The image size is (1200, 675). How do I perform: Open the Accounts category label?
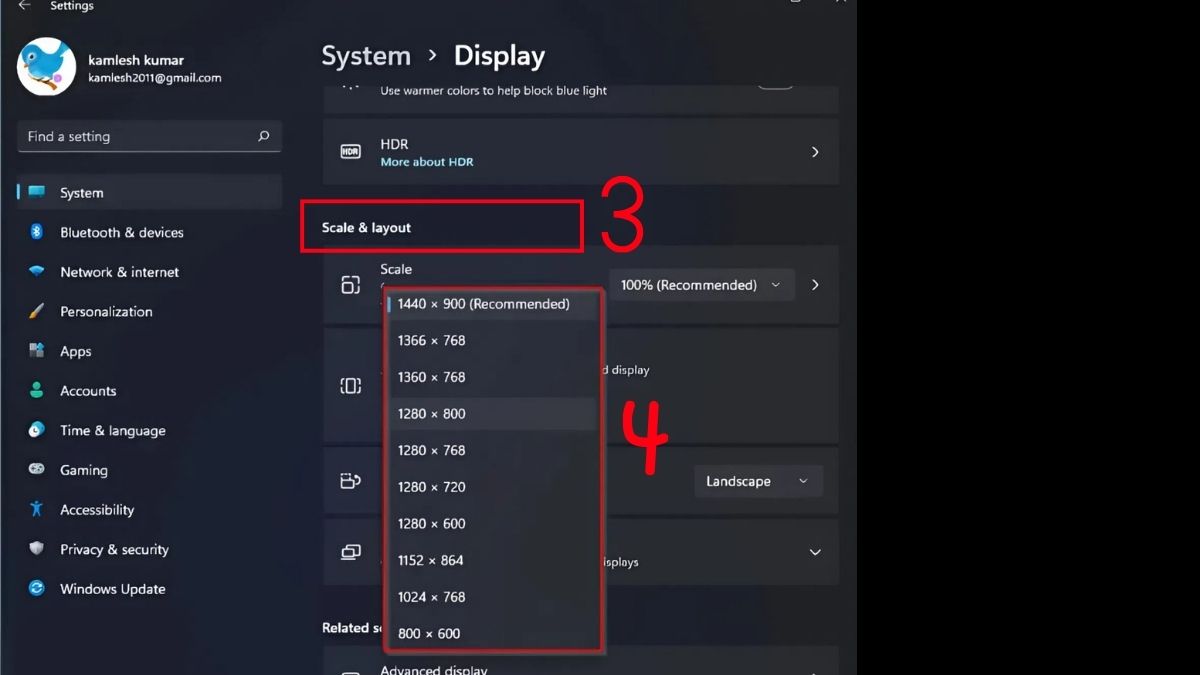click(88, 391)
